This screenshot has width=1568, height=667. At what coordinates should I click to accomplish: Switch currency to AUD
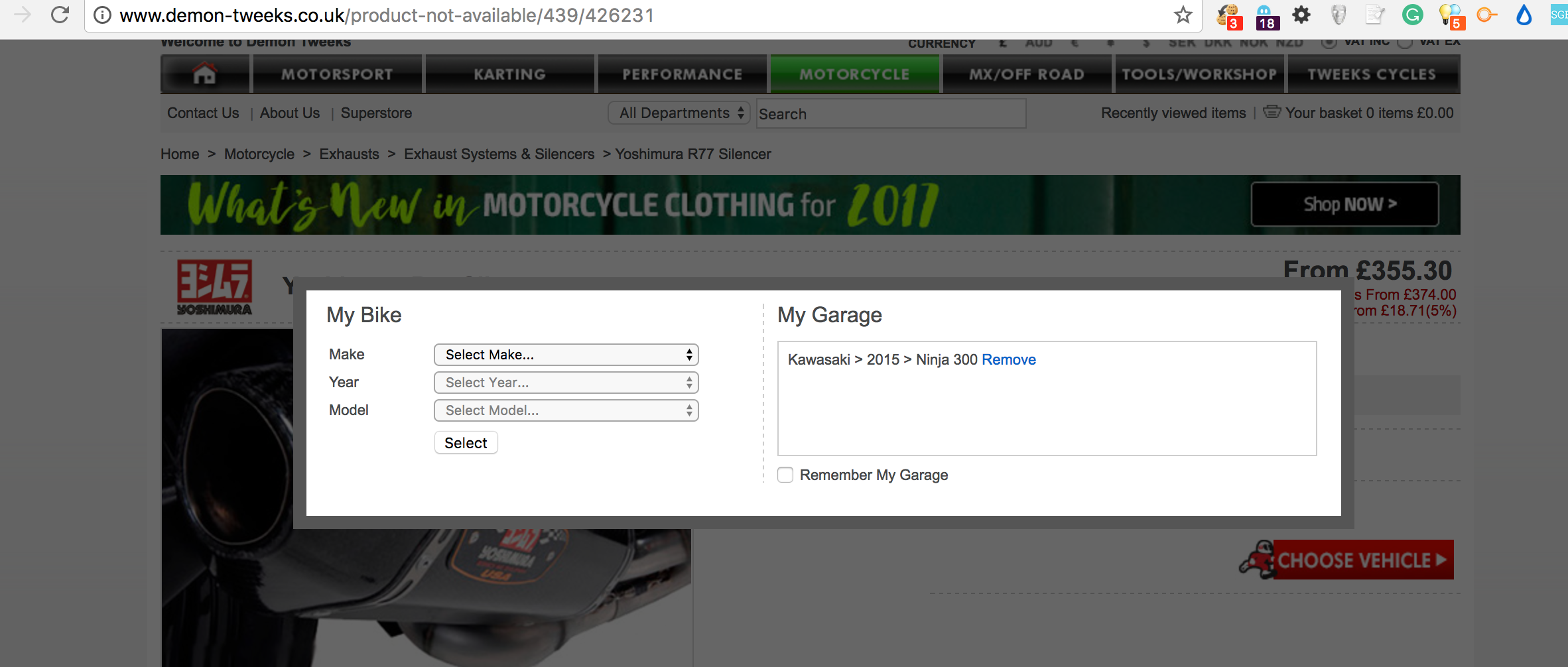click(1039, 43)
